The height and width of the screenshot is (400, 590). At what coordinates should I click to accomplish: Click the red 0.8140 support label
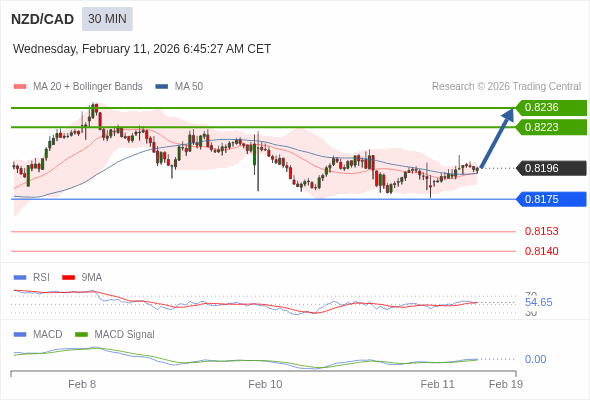pos(541,251)
